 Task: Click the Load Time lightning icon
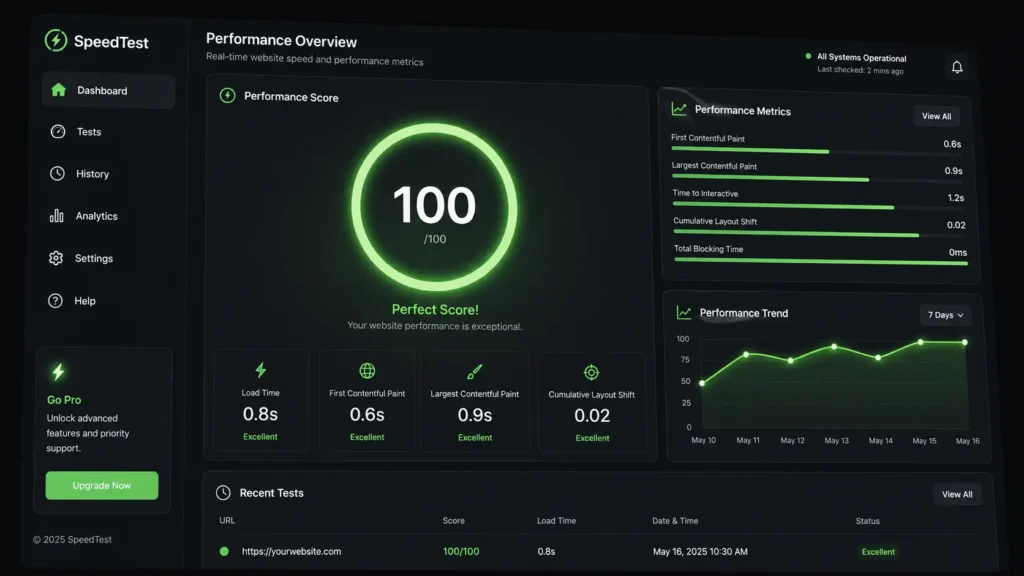click(261, 370)
